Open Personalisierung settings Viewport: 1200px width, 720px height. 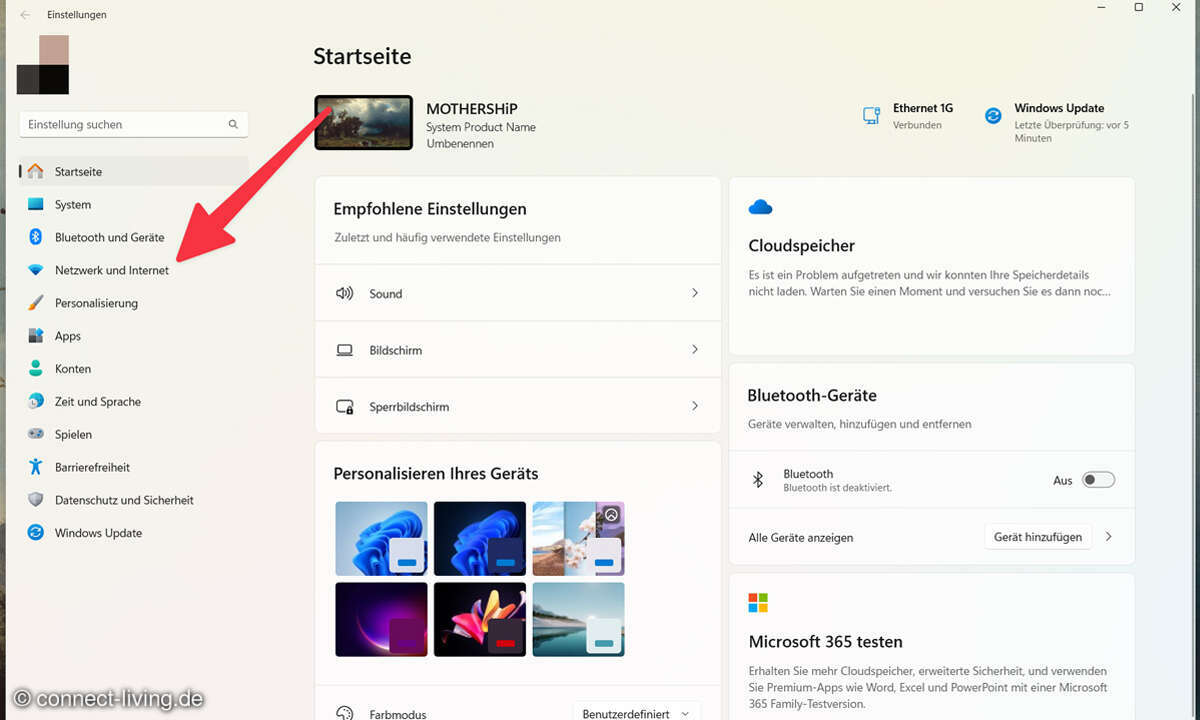tap(134, 302)
